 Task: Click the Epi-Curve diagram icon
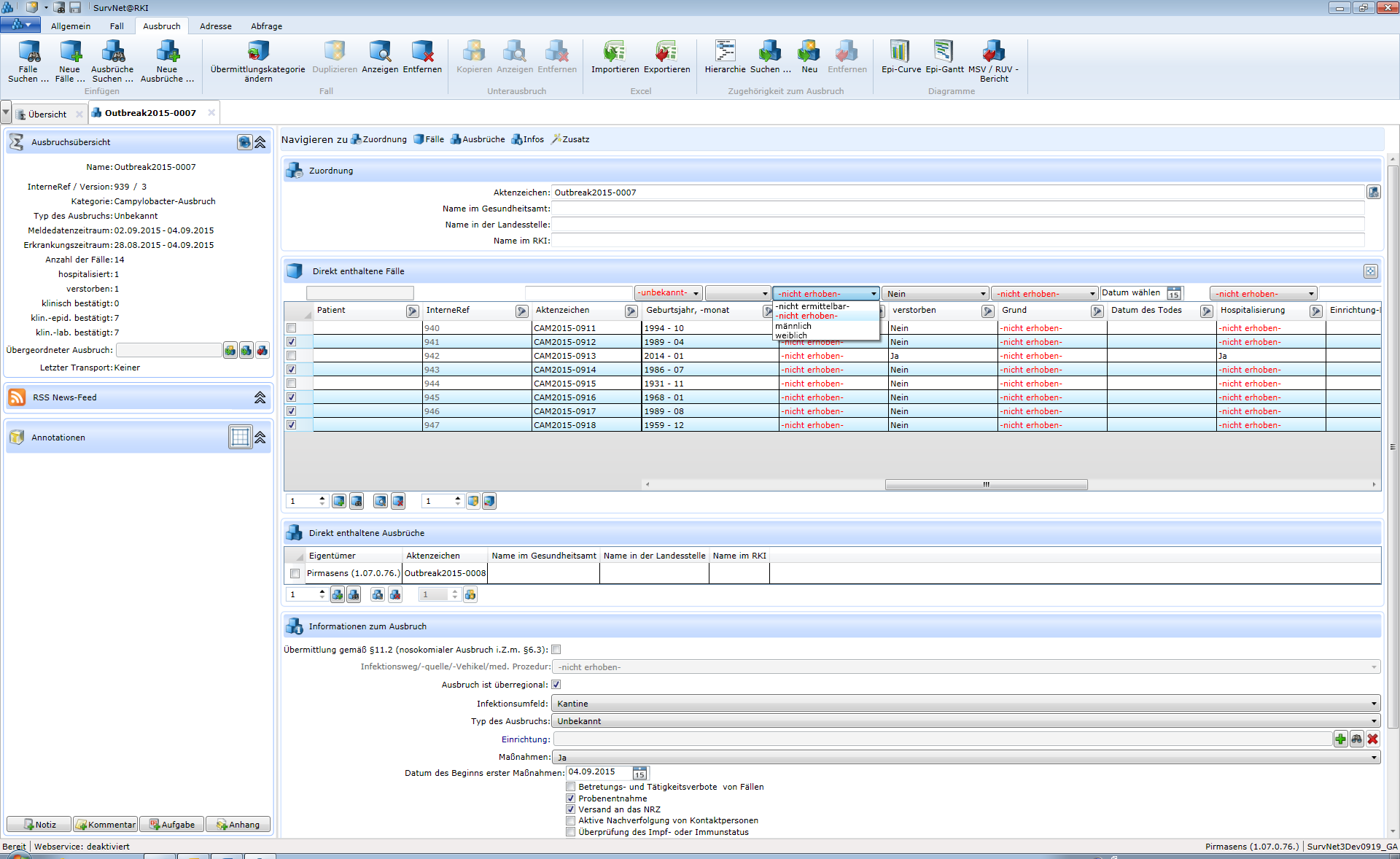pyautogui.click(x=900, y=53)
